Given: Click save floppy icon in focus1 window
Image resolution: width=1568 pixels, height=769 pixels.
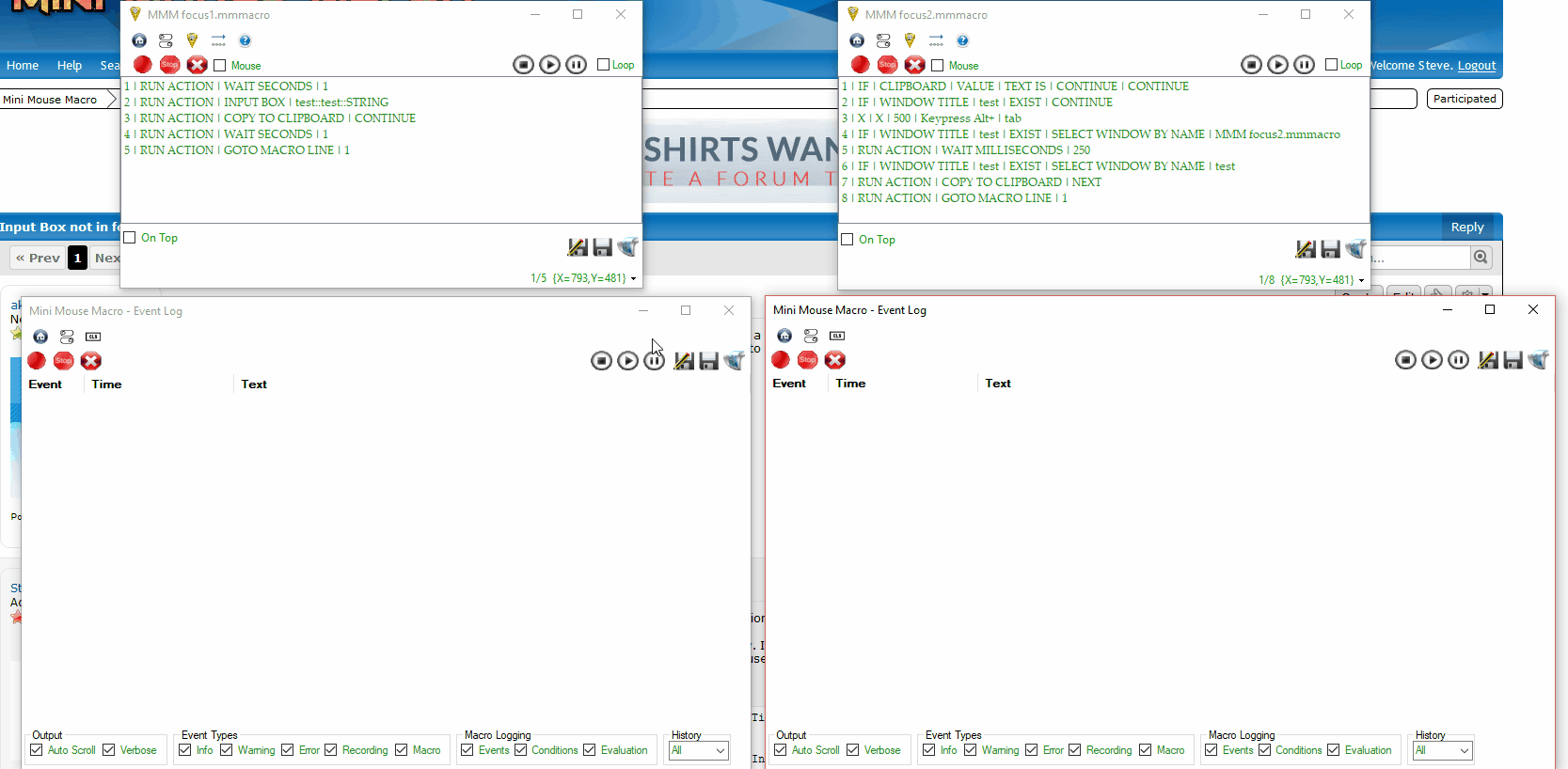Looking at the screenshot, I should tap(603, 247).
